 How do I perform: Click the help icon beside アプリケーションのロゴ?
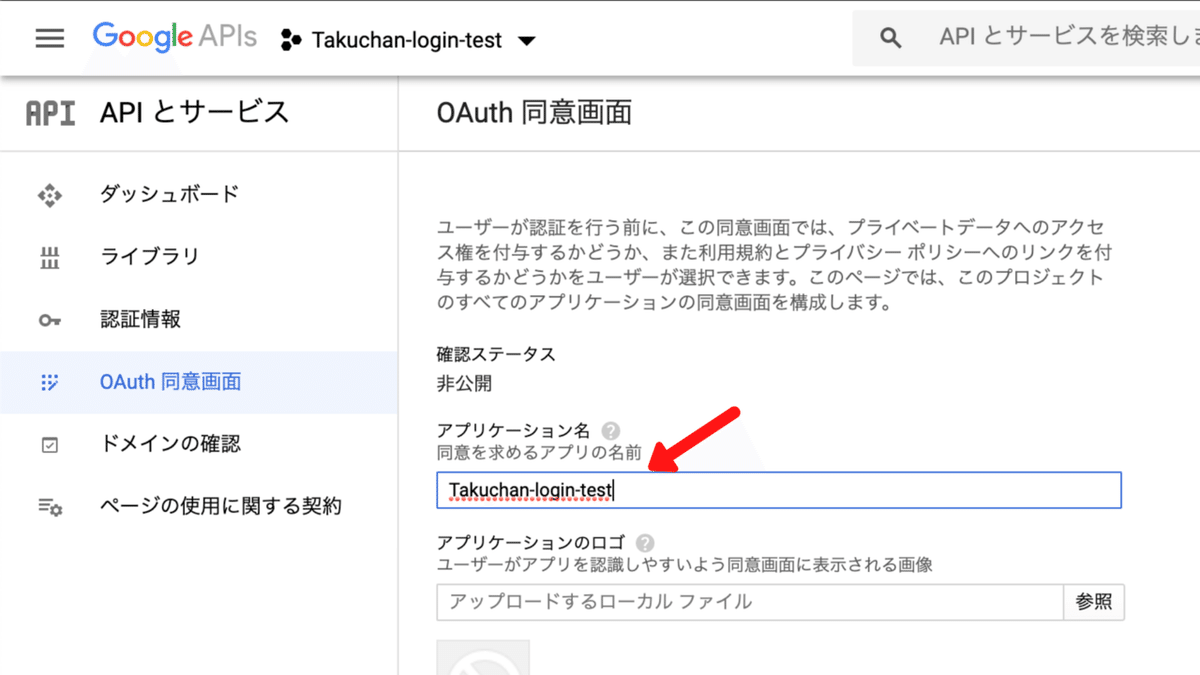tap(645, 543)
